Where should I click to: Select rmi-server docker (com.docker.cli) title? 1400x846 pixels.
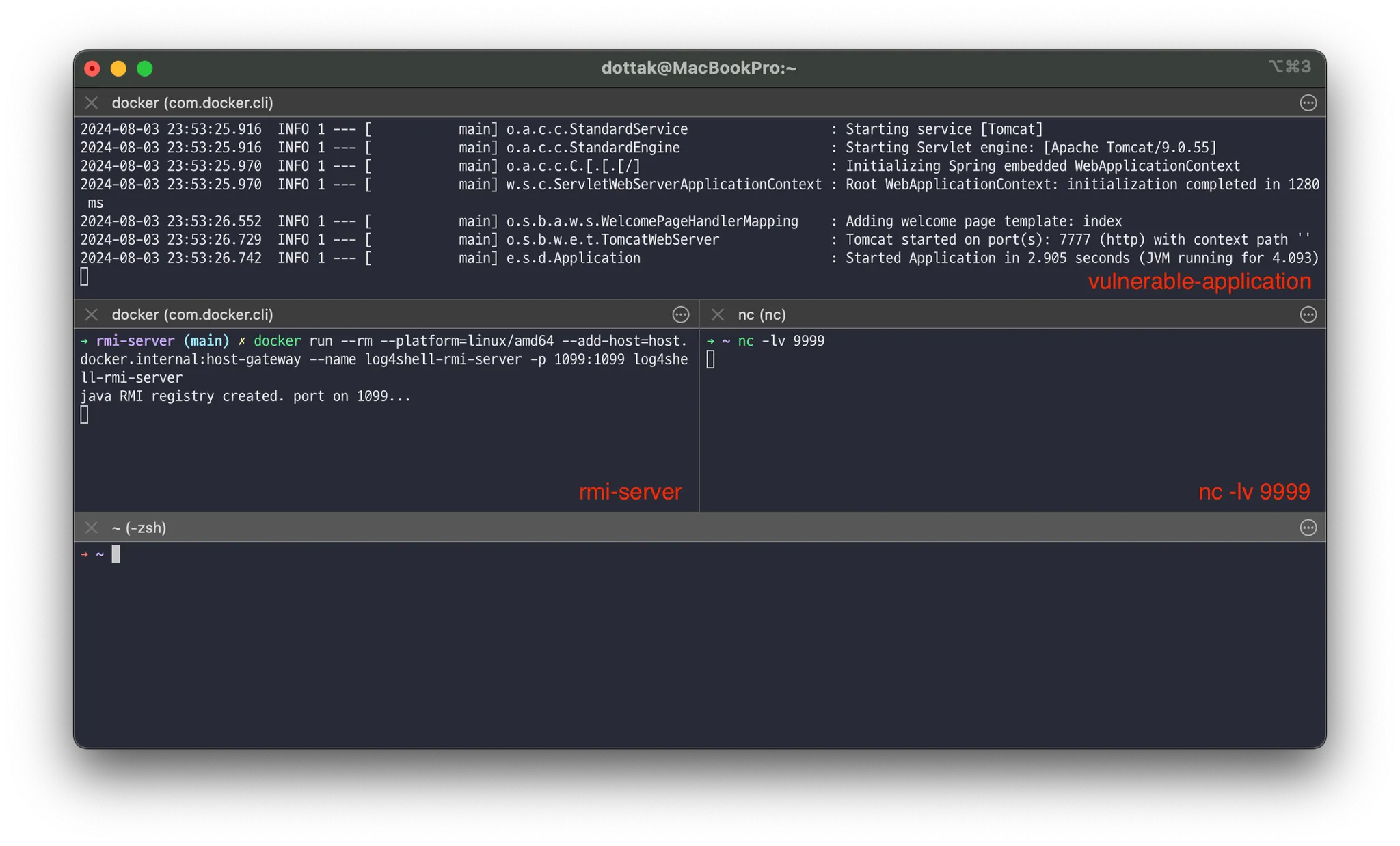pos(192,315)
